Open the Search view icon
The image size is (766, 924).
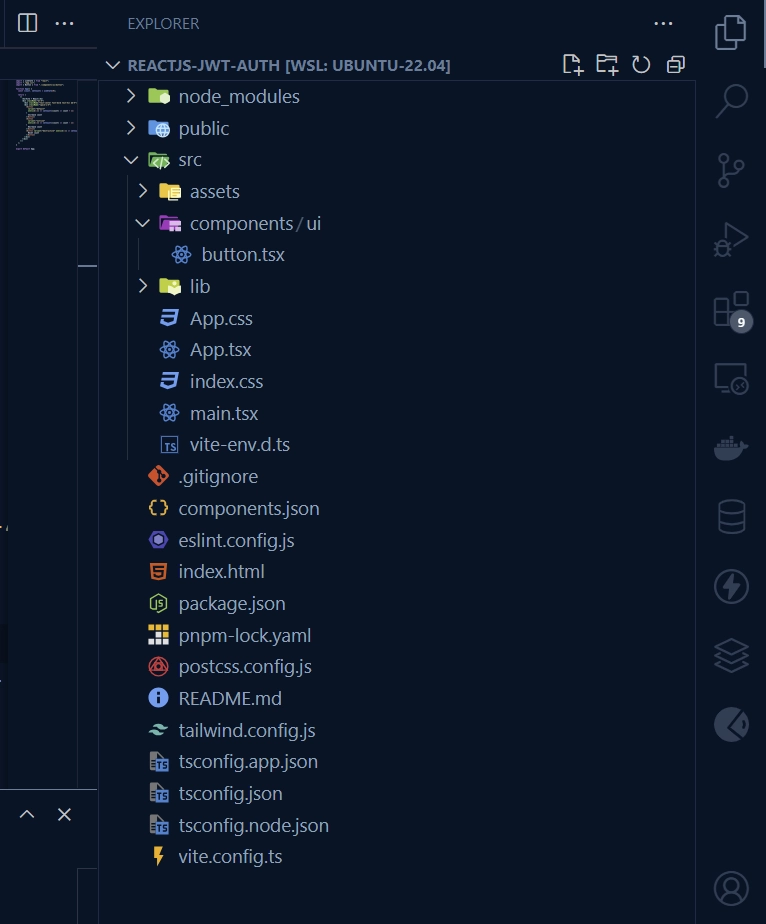tap(731, 100)
